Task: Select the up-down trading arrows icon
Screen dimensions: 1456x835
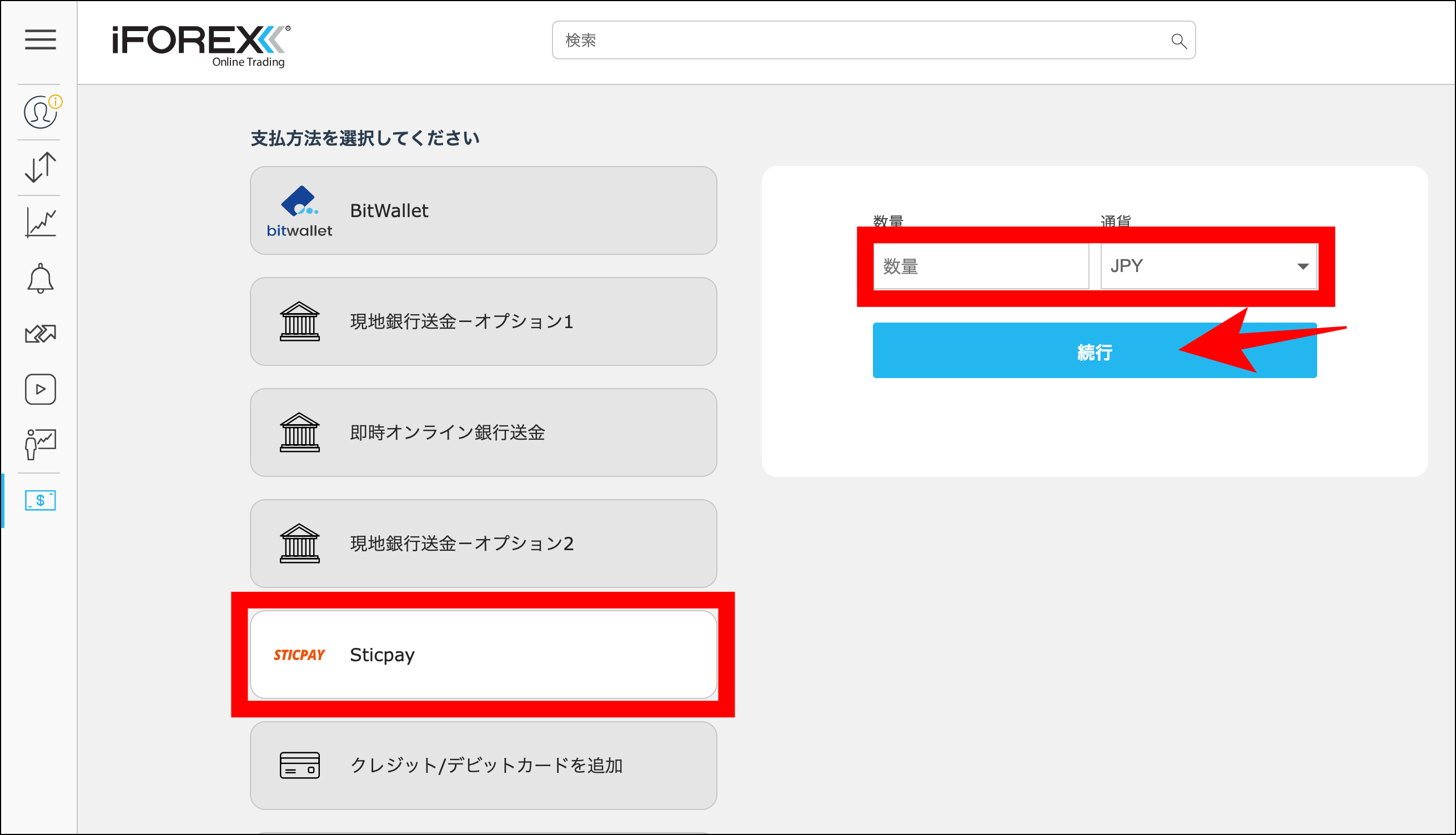Action: 39,167
